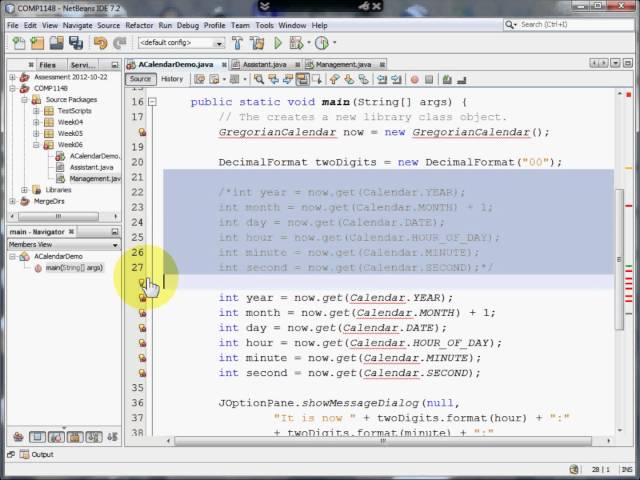
Task: Start macro recording with red circle icon
Action: [x=414, y=80]
